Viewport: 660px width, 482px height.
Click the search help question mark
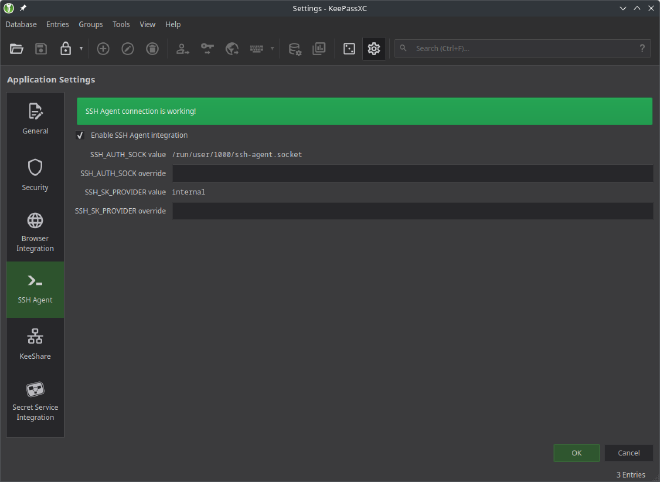pos(642,48)
